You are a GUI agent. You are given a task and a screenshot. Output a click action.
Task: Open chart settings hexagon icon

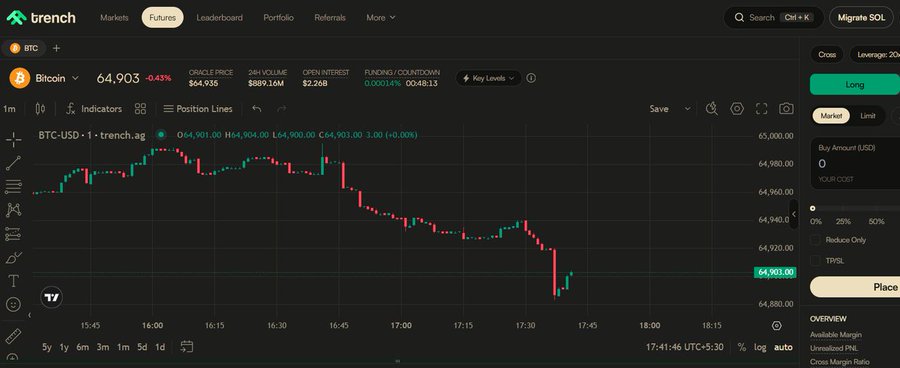pyautogui.click(x=737, y=109)
